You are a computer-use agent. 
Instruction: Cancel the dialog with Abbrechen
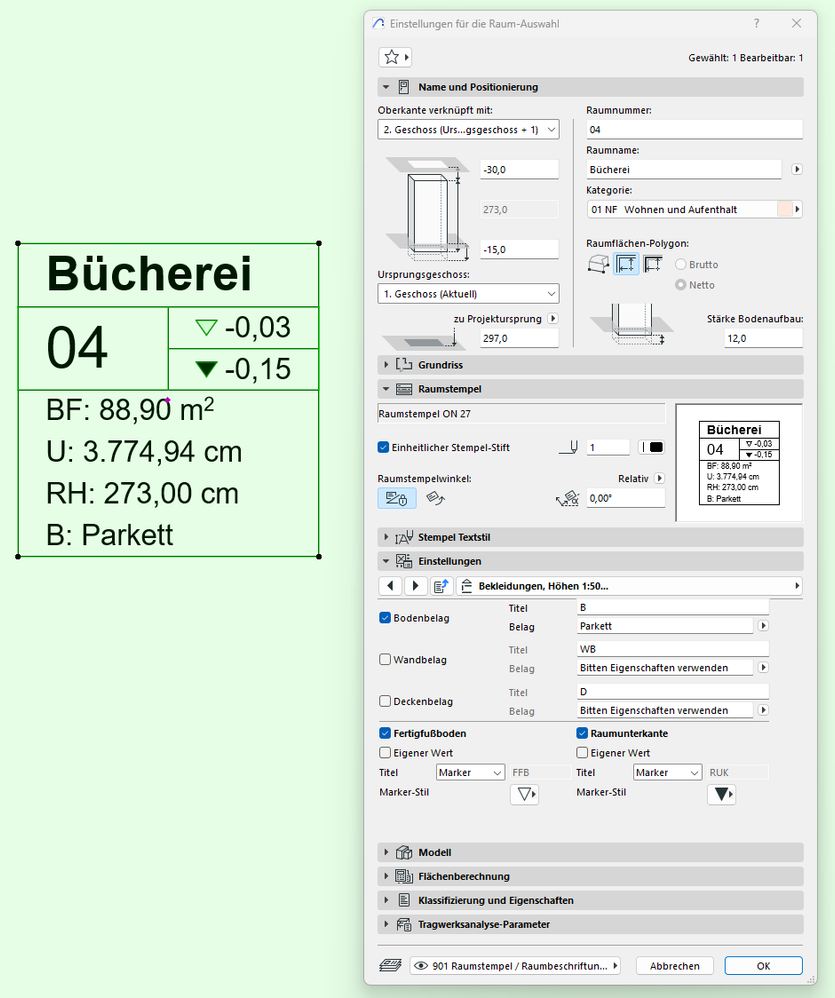[675, 966]
